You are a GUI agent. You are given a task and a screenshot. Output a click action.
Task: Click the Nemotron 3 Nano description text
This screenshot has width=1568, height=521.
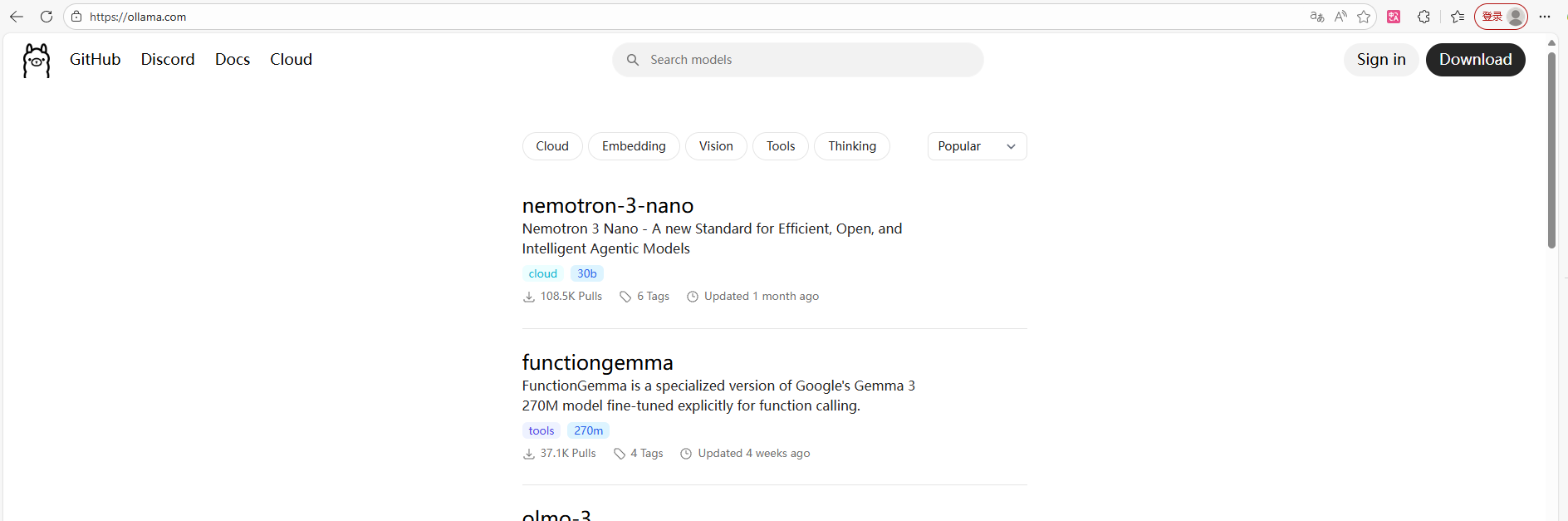pyautogui.click(x=712, y=238)
